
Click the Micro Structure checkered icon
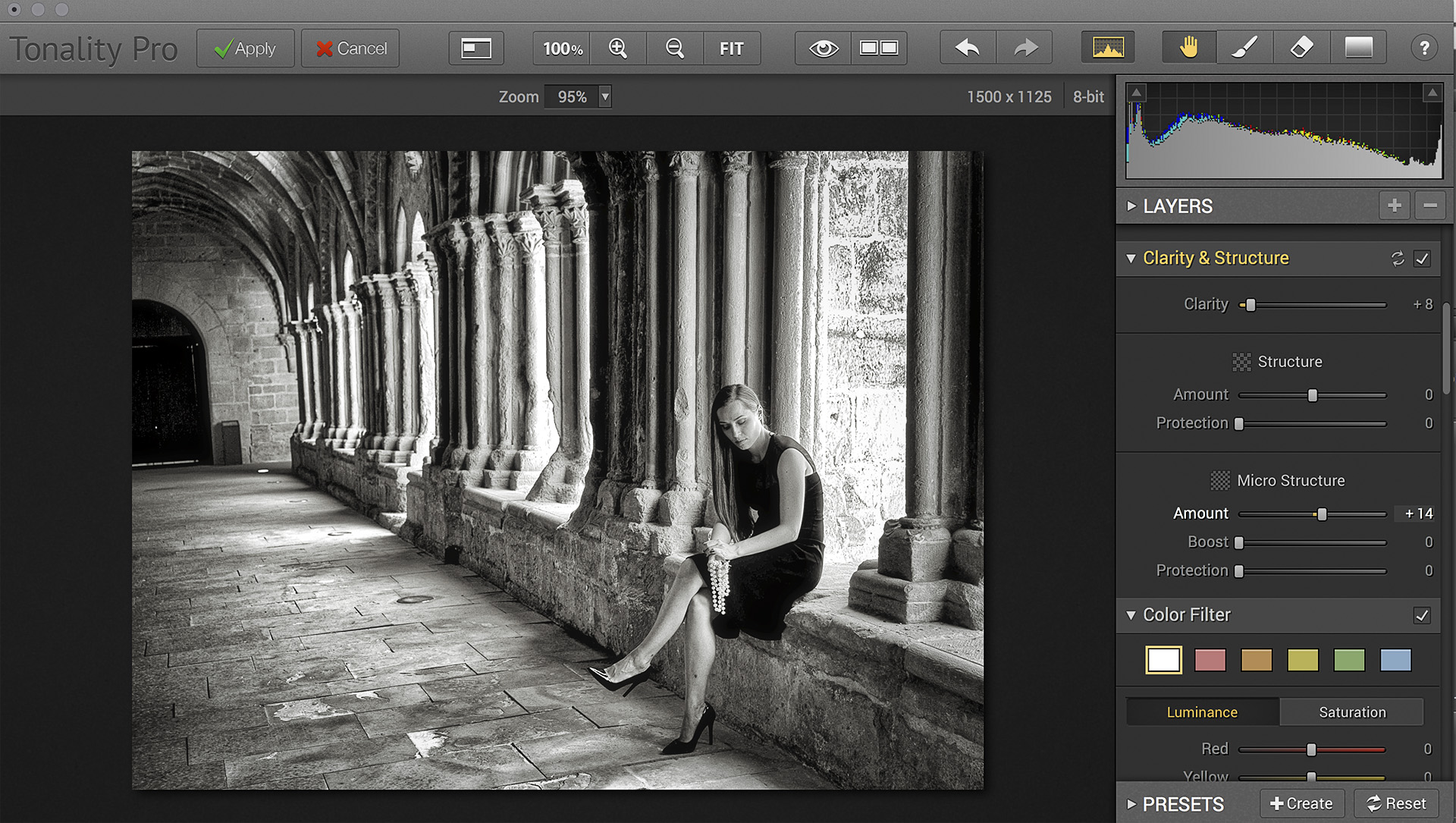(x=1219, y=481)
